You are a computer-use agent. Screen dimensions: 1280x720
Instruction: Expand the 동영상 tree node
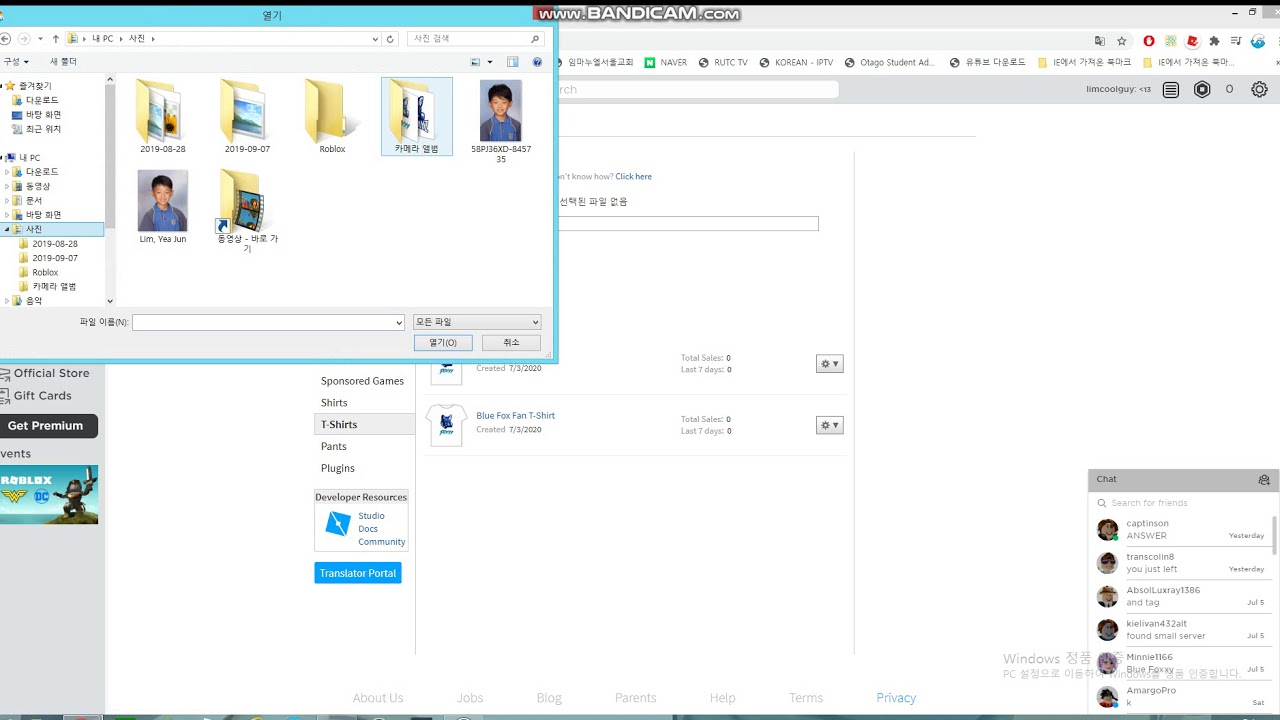pyautogui.click(x=7, y=186)
